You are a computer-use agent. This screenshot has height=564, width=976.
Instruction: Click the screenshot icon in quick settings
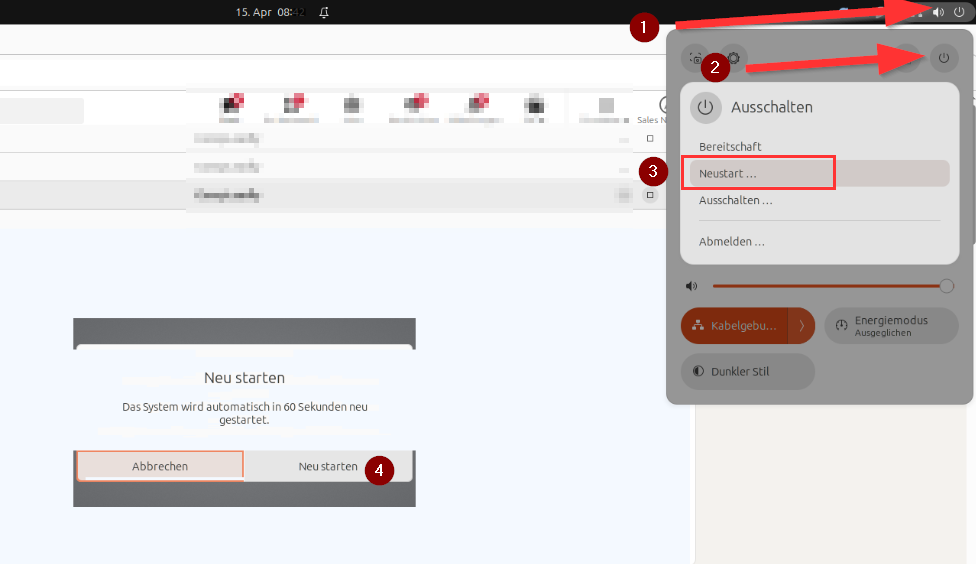coord(696,58)
